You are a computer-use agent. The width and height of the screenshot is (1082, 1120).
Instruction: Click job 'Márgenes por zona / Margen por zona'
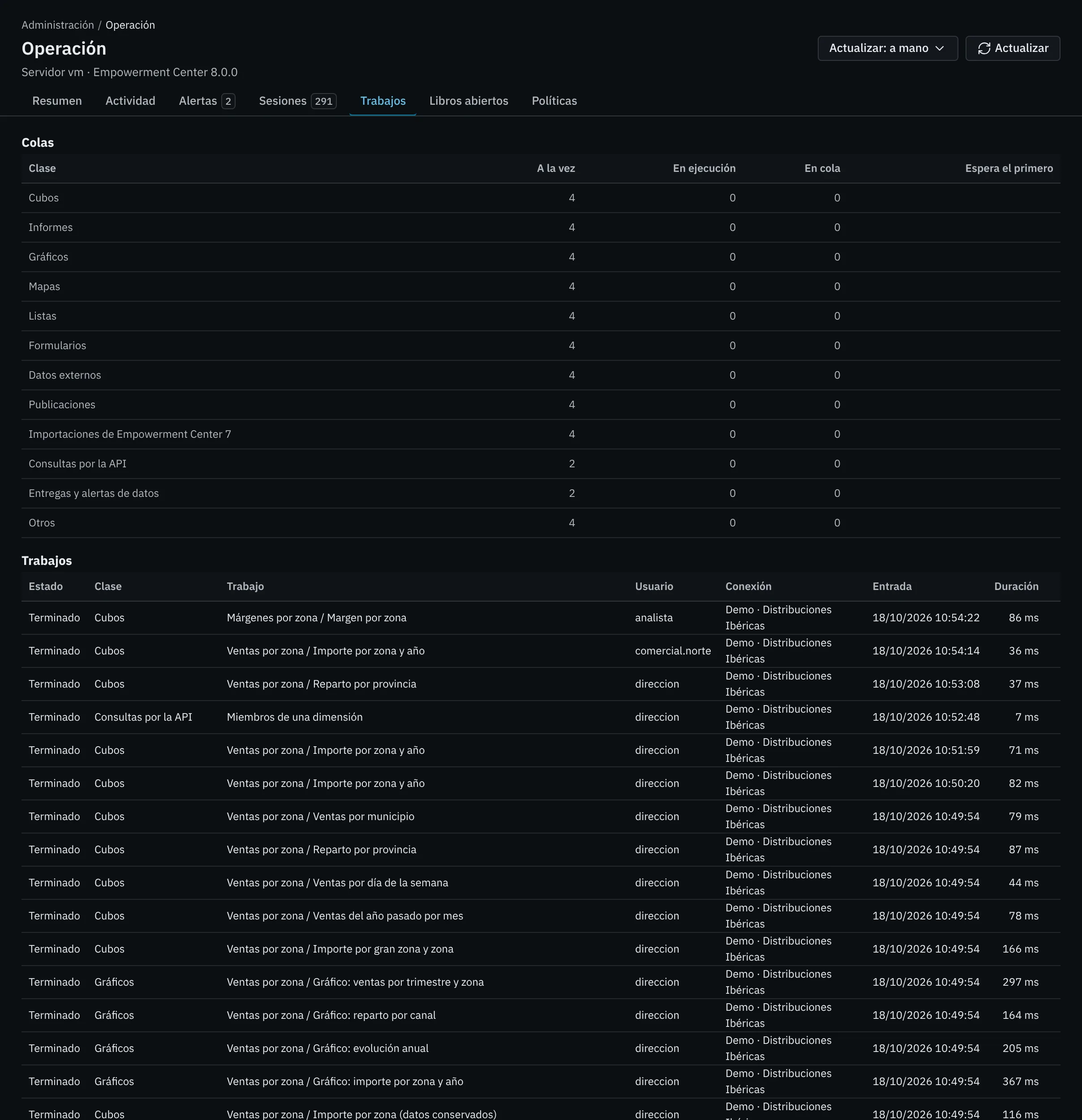tap(317, 618)
